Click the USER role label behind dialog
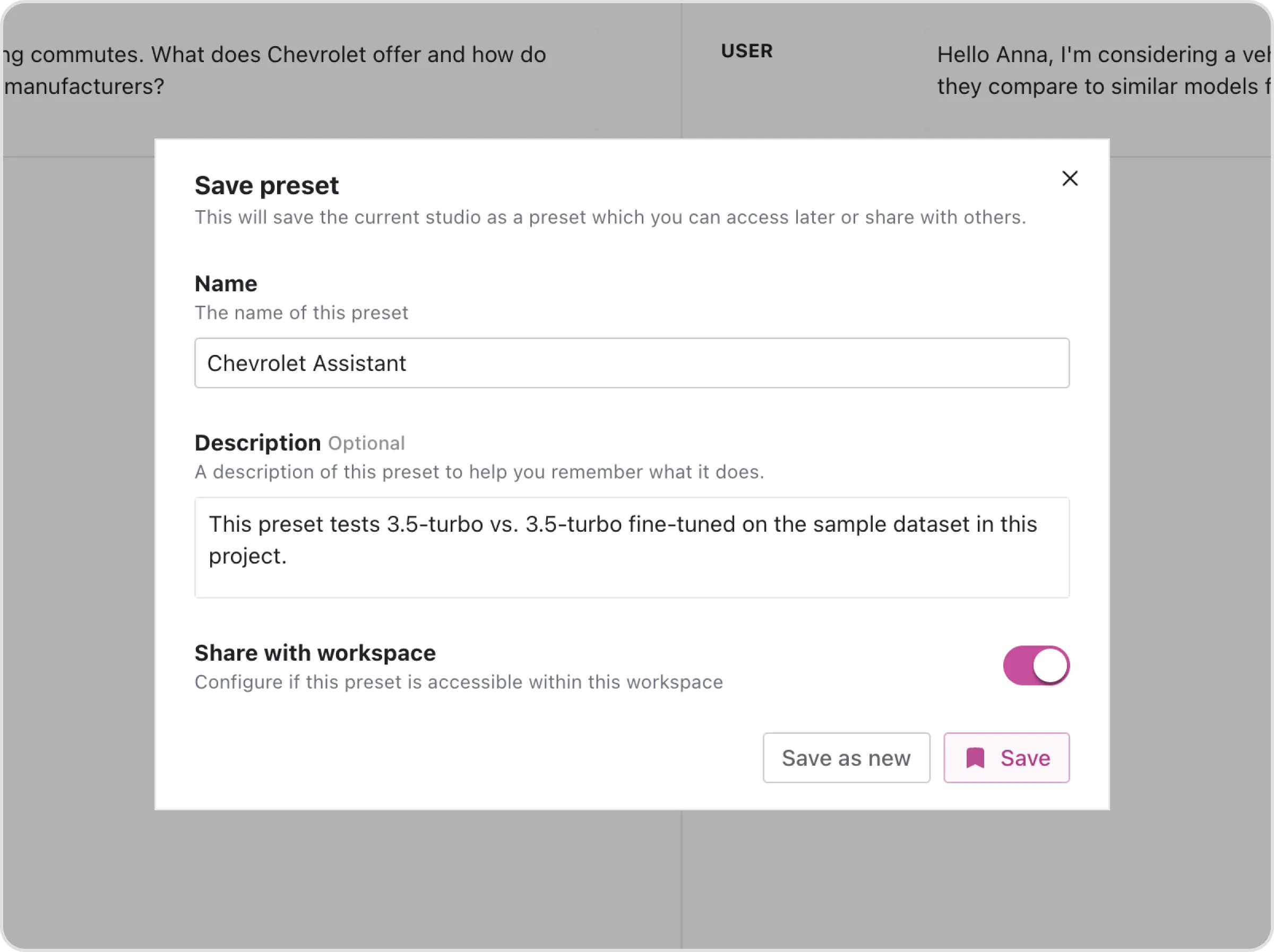The image size is (1274, 952). [746, 51]
